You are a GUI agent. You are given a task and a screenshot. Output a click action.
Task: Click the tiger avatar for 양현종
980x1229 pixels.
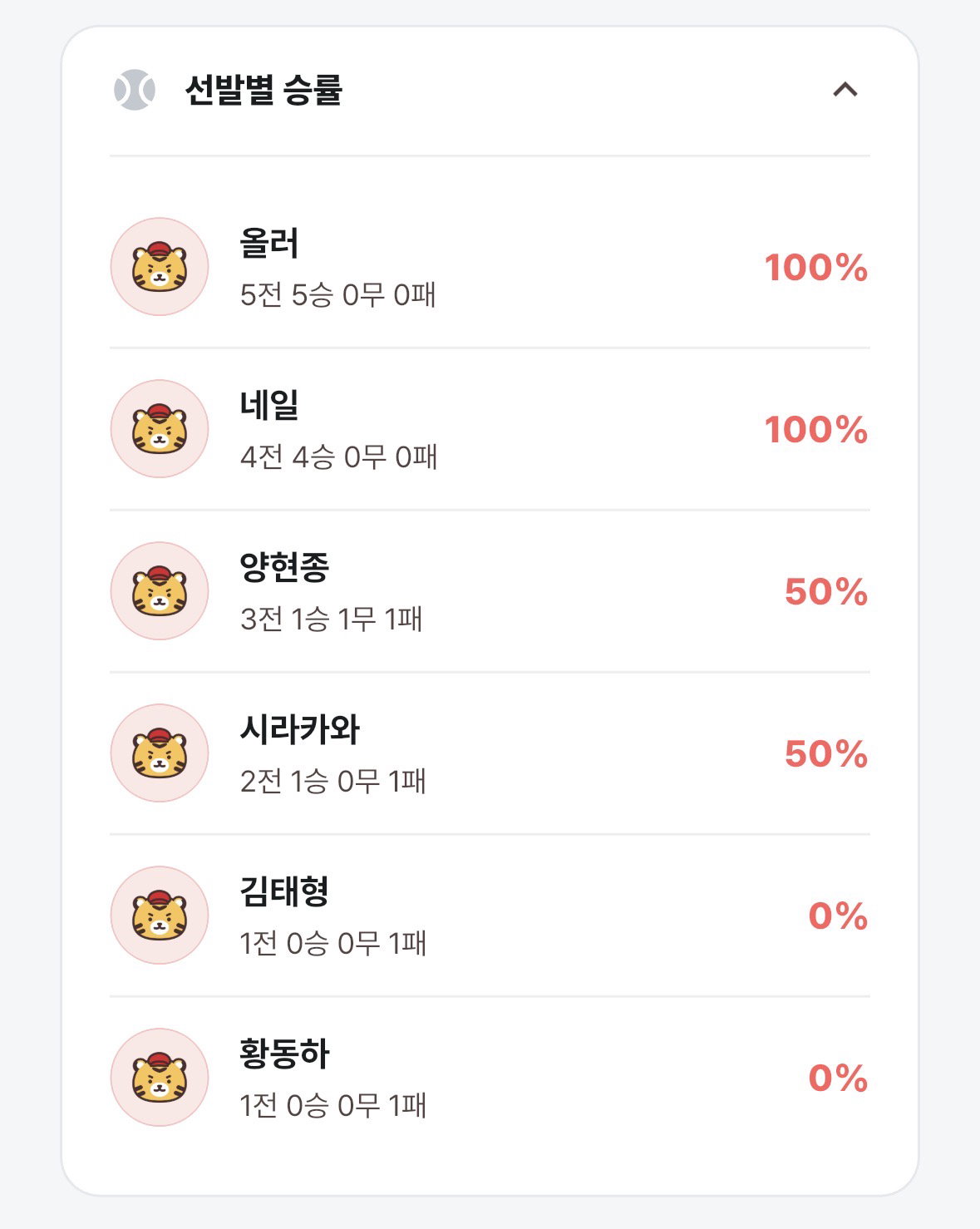[x=160, y=591]
